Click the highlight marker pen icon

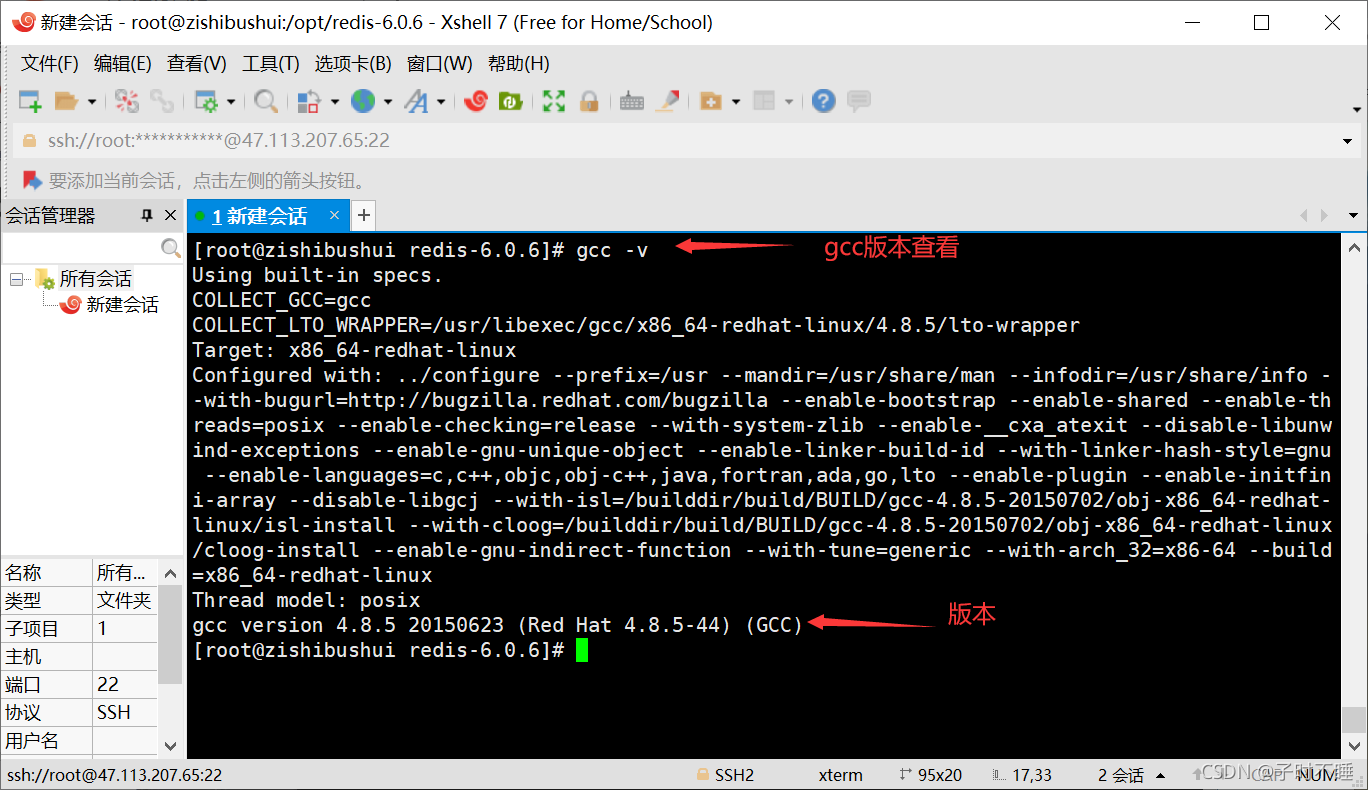click(668, 101)
